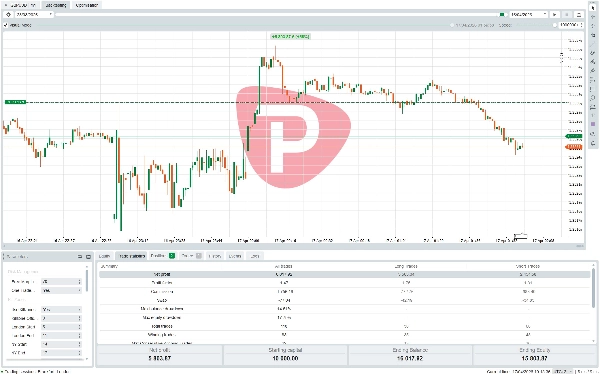Pause the backtest with the pause button
Viewport: 600px width, 374px height.
click(567, 15)
